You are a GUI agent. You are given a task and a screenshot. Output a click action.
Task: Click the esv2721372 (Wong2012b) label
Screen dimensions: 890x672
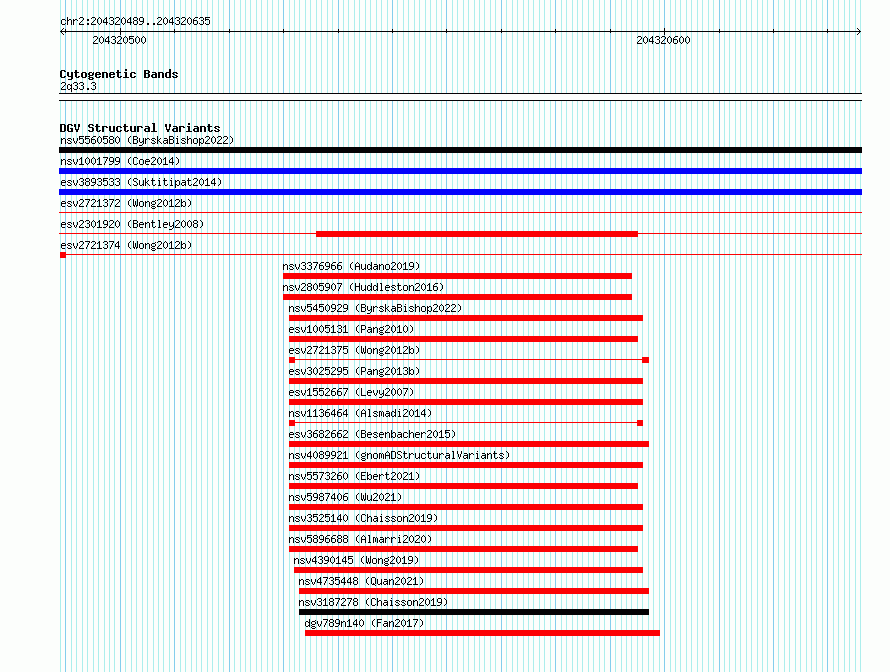126,203
